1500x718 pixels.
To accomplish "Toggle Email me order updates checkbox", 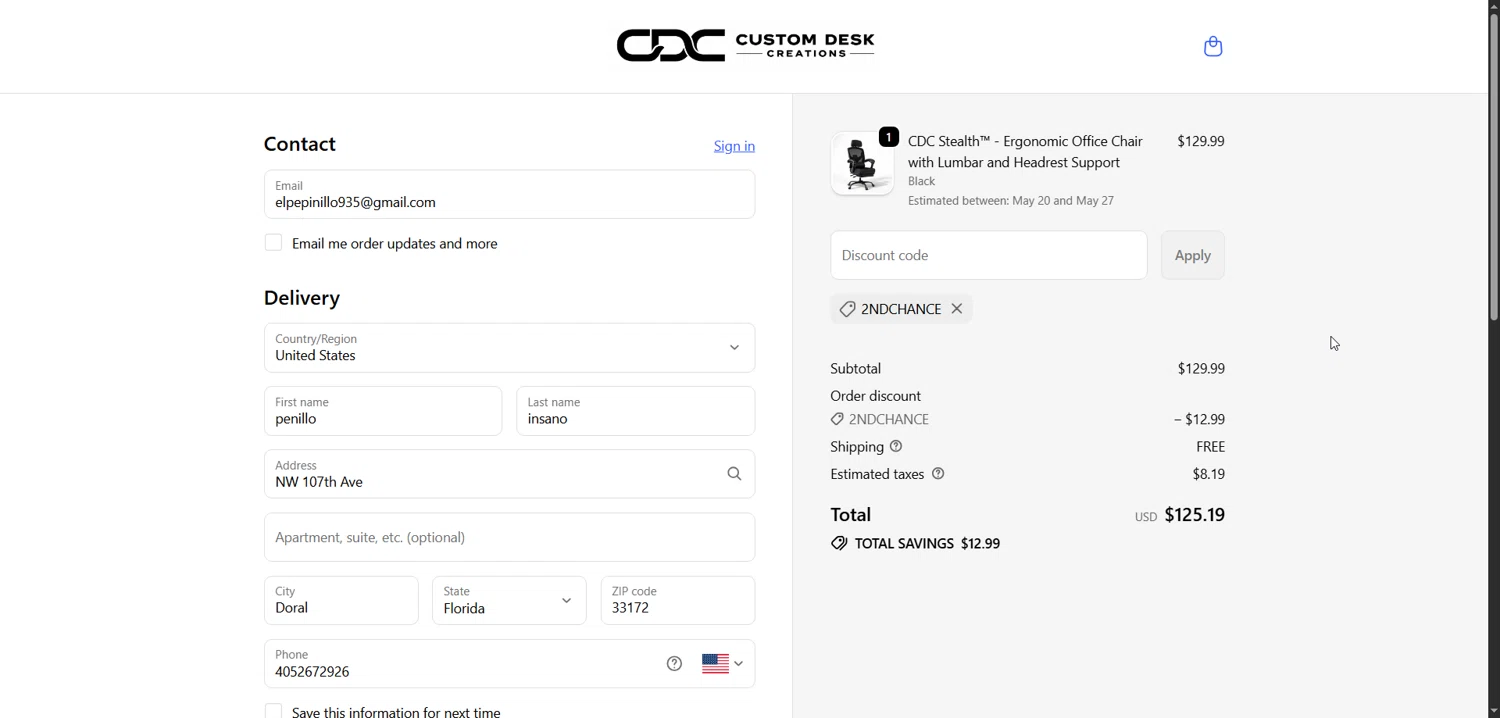I will [x=273, y=243].
